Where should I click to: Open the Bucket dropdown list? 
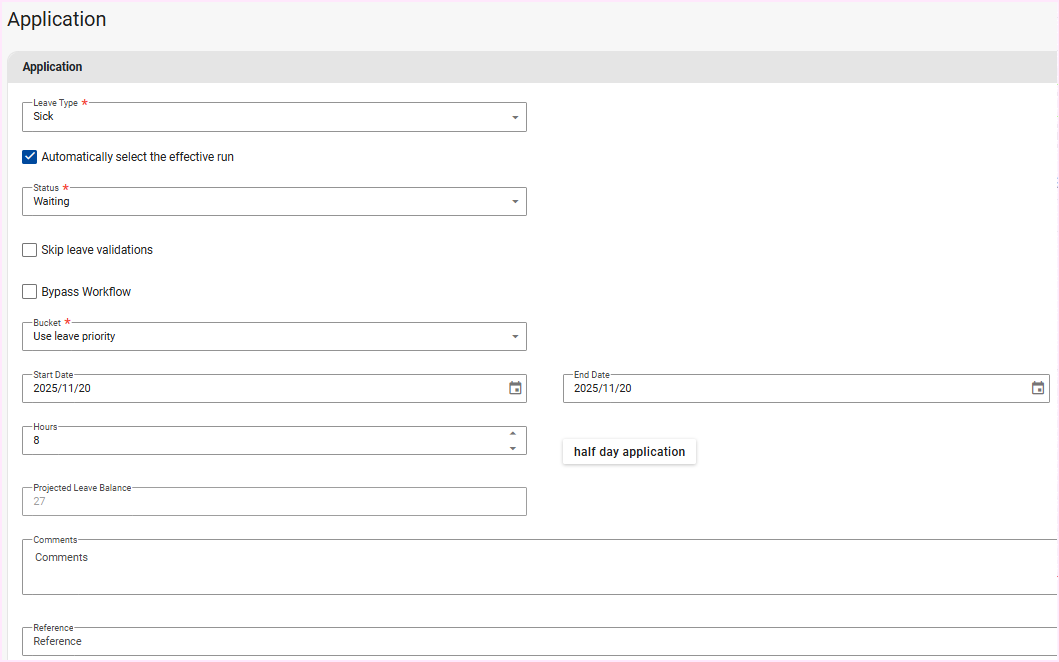514,337
